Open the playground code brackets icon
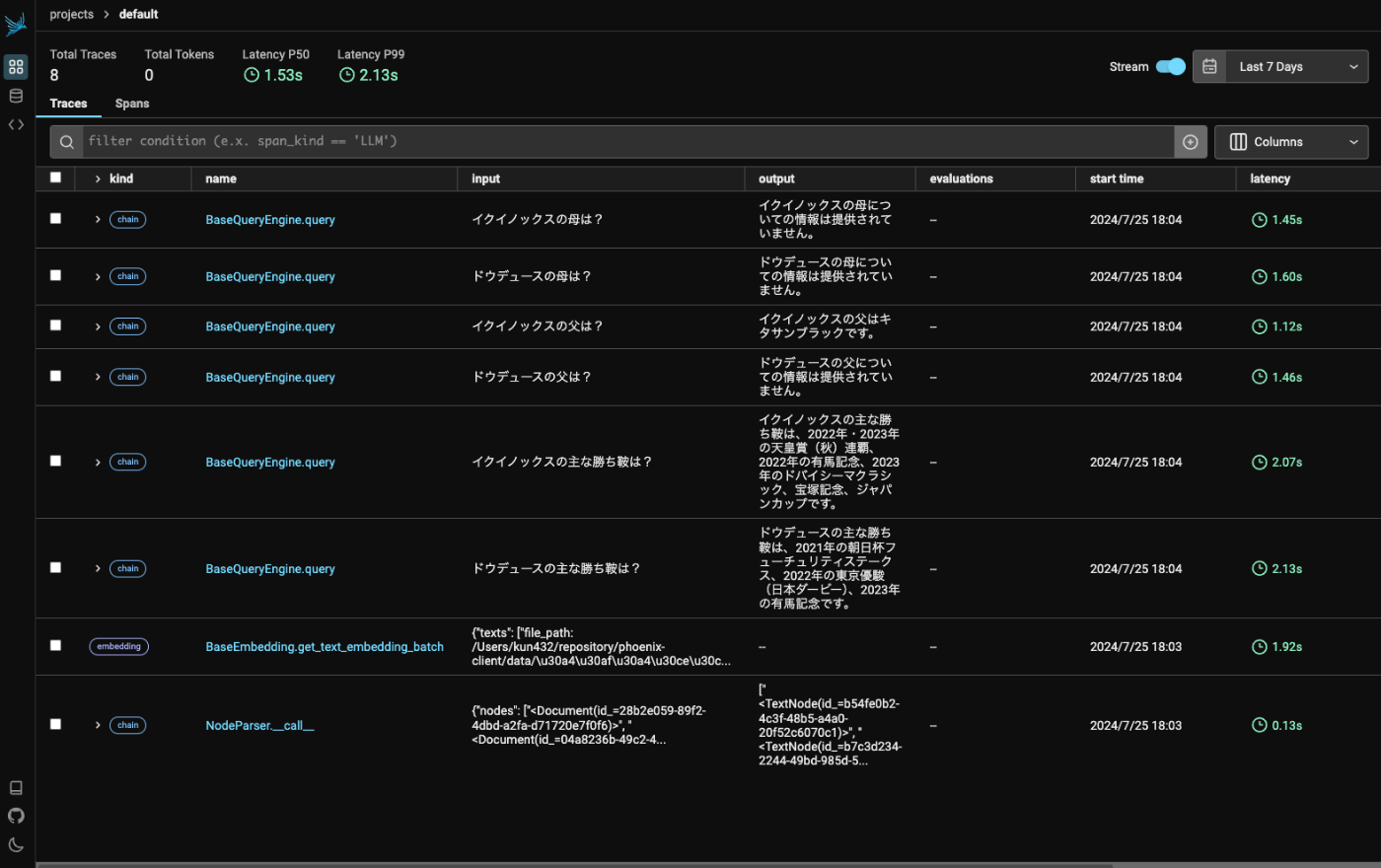 (16, 124)
